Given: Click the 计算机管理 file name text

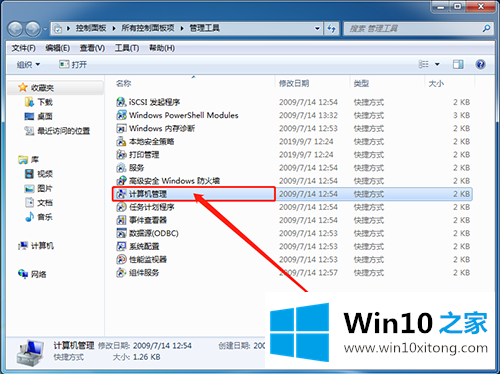Looking at the screenshot, I should click(x=148, y=194).
